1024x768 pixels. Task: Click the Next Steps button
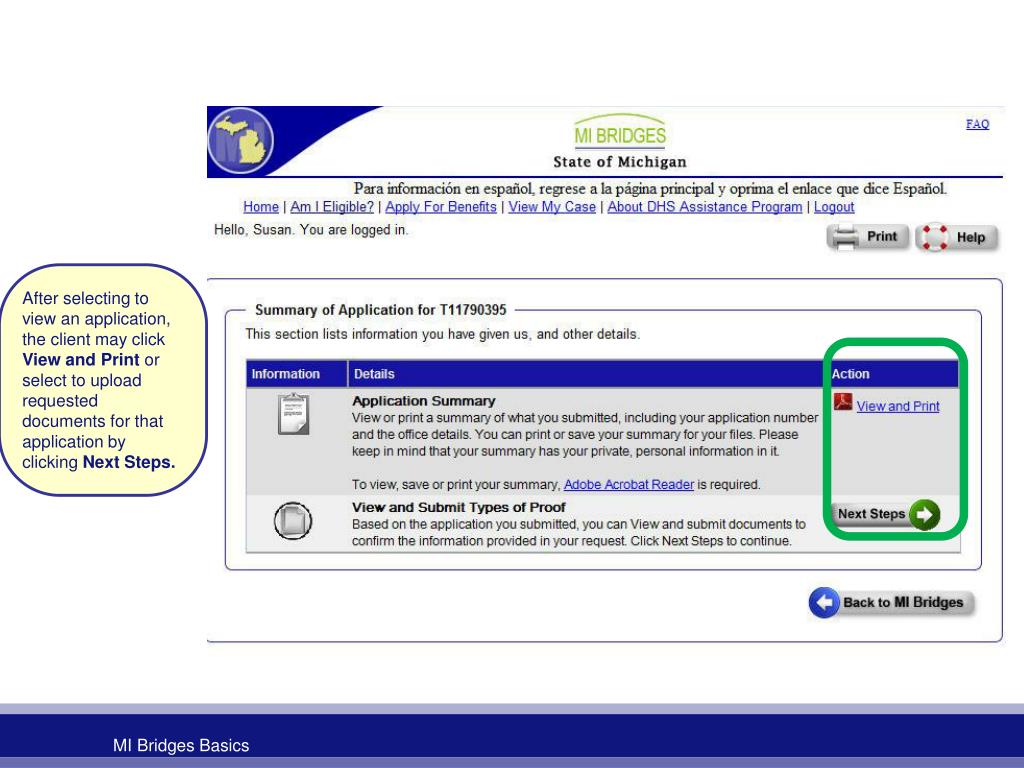(886, 515)
